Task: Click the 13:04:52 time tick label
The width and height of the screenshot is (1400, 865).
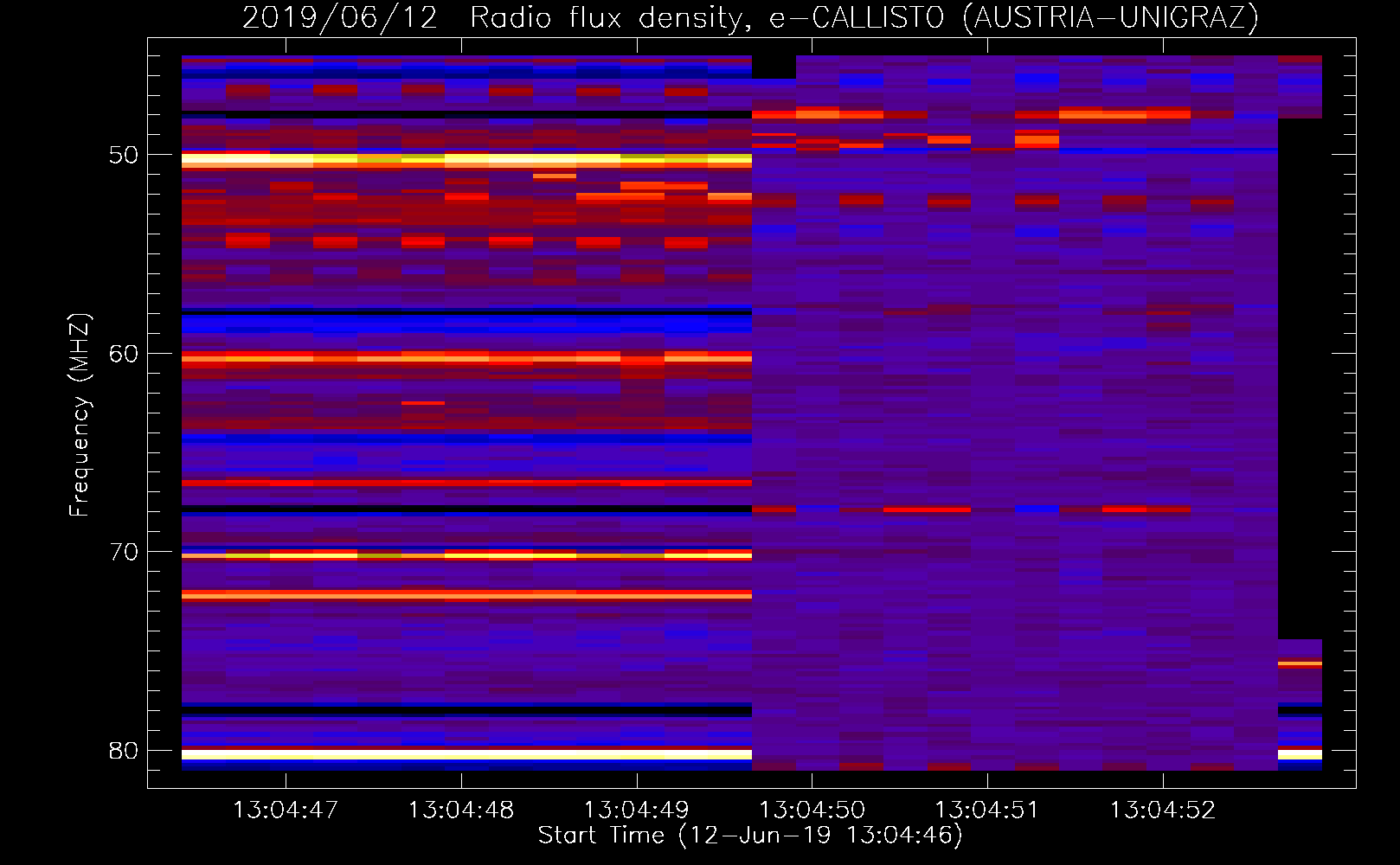Action: click(x=1163, y=811)
